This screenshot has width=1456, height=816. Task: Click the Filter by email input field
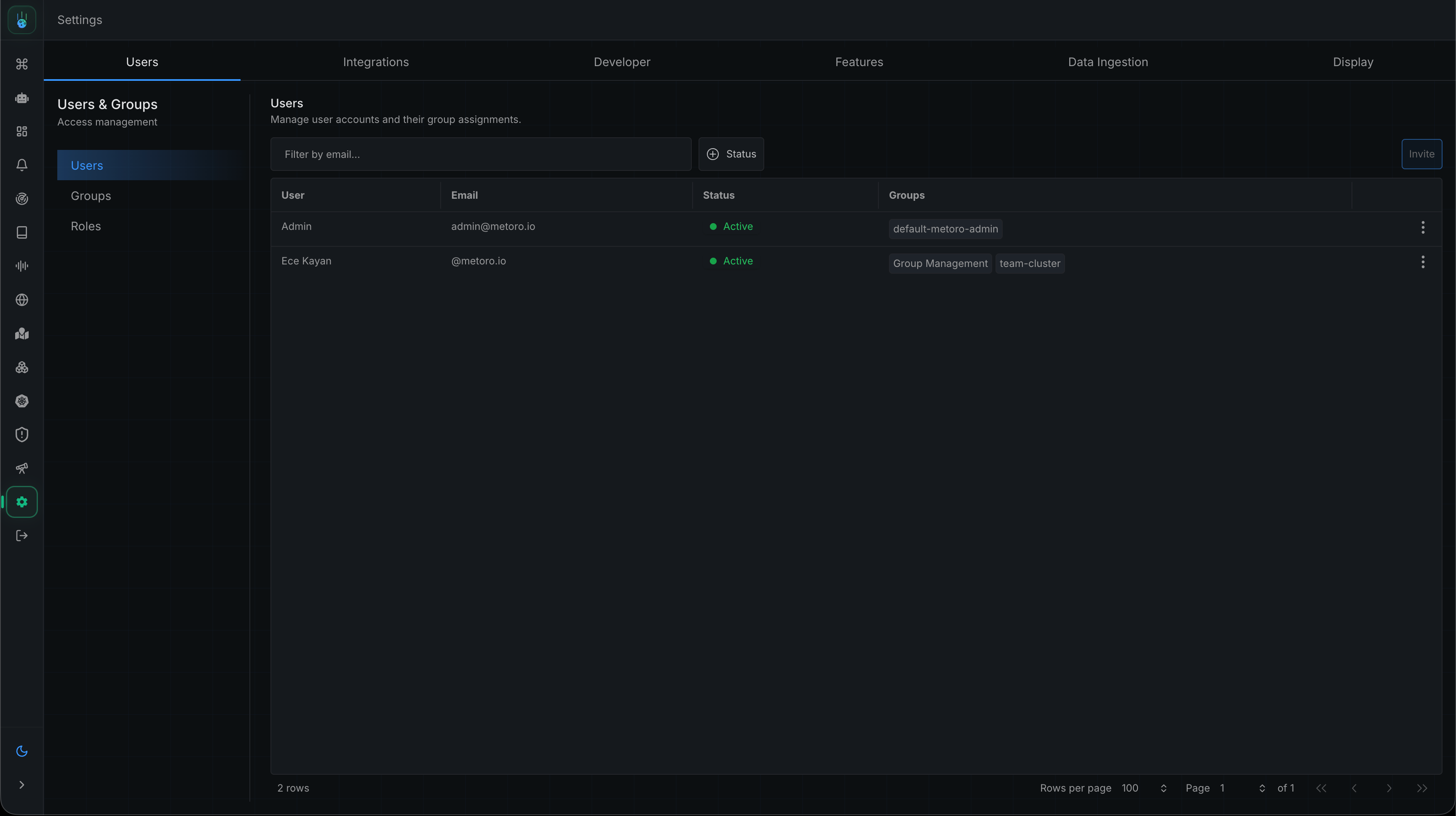coord(480,154)
